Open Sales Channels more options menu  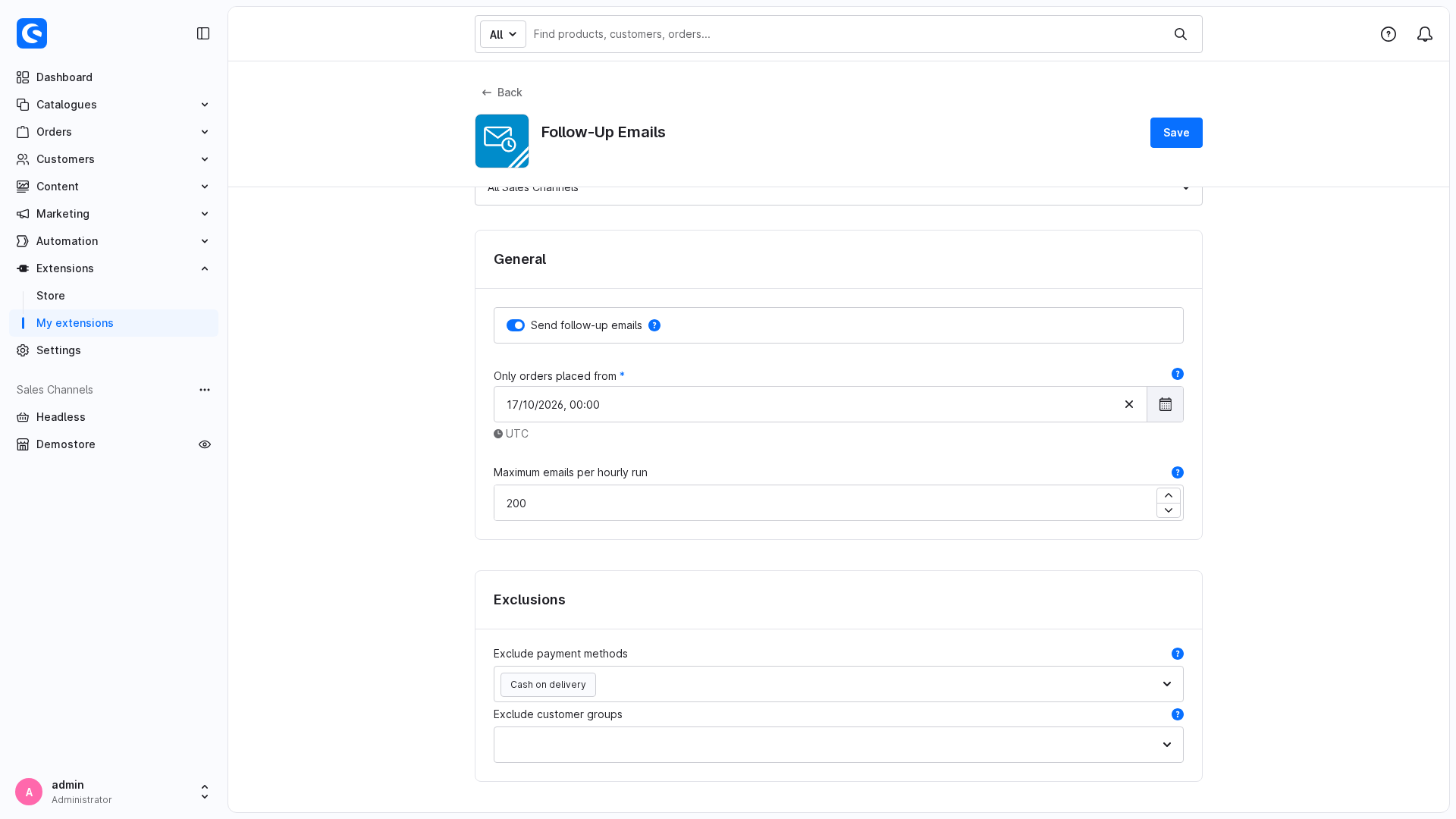205,390
